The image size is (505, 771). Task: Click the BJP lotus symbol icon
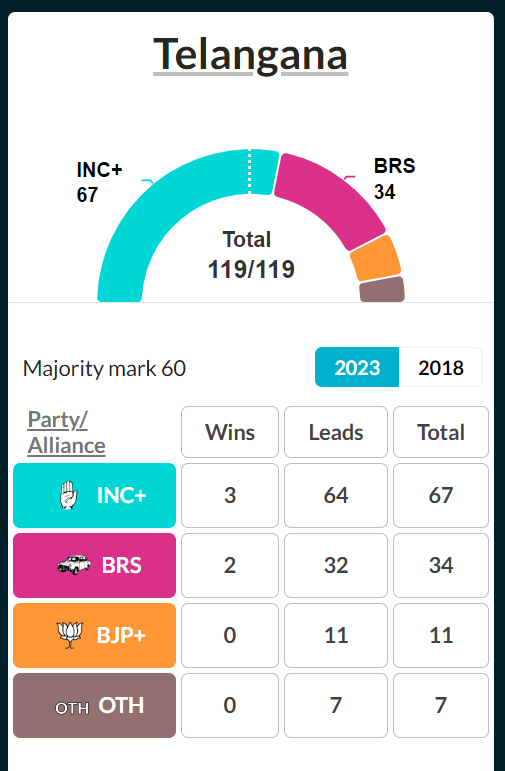pyautogui.click(x=70, y=635)
